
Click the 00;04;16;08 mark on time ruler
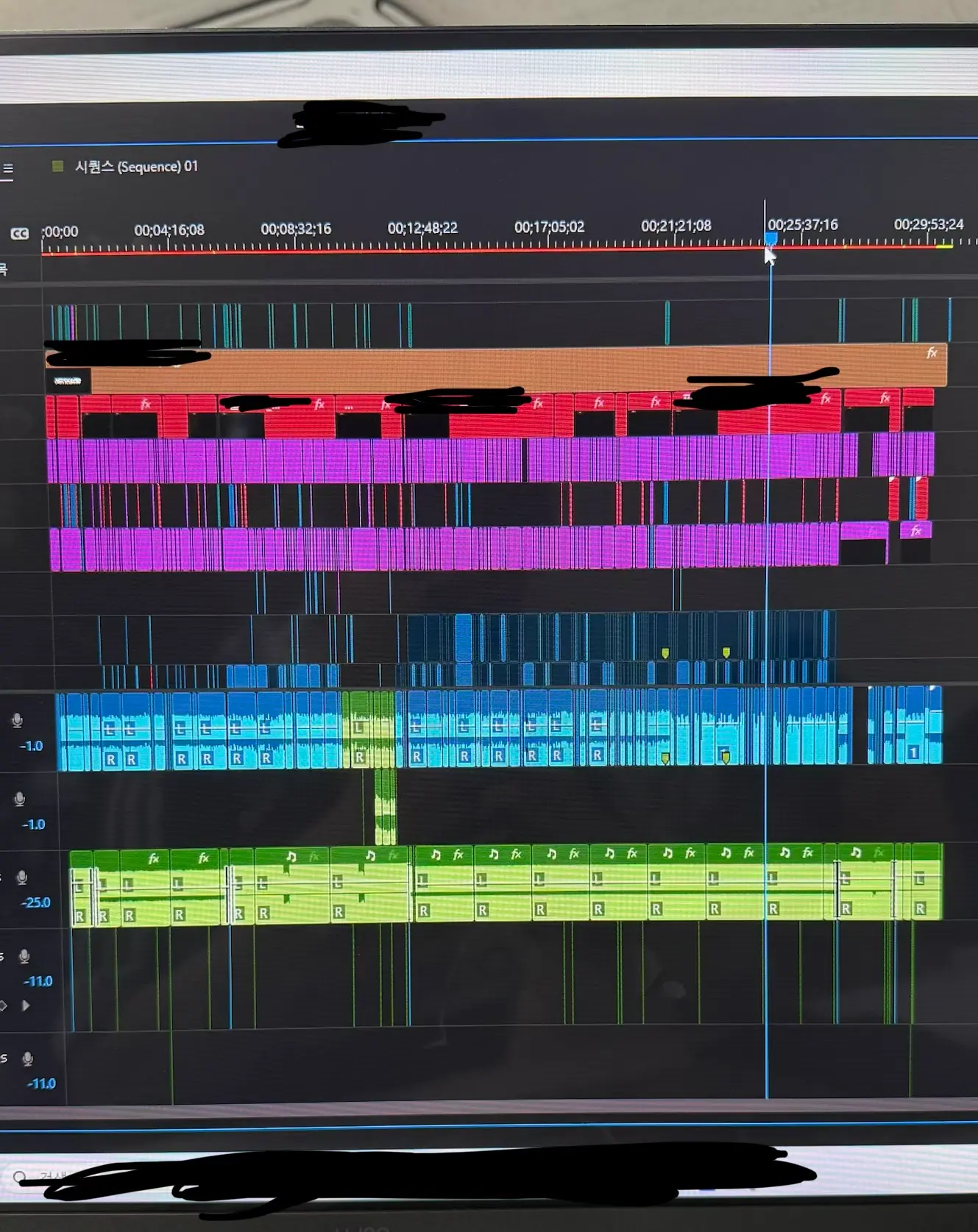169,230
